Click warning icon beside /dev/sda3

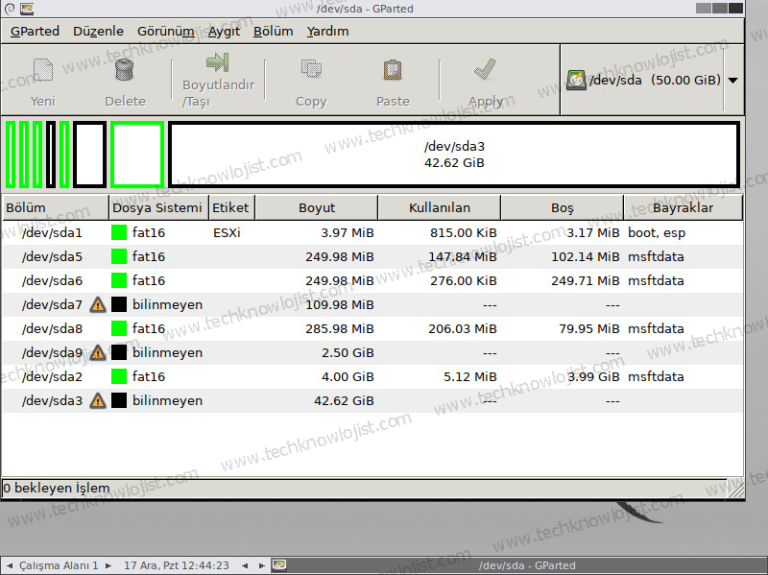tap(98, 401)
